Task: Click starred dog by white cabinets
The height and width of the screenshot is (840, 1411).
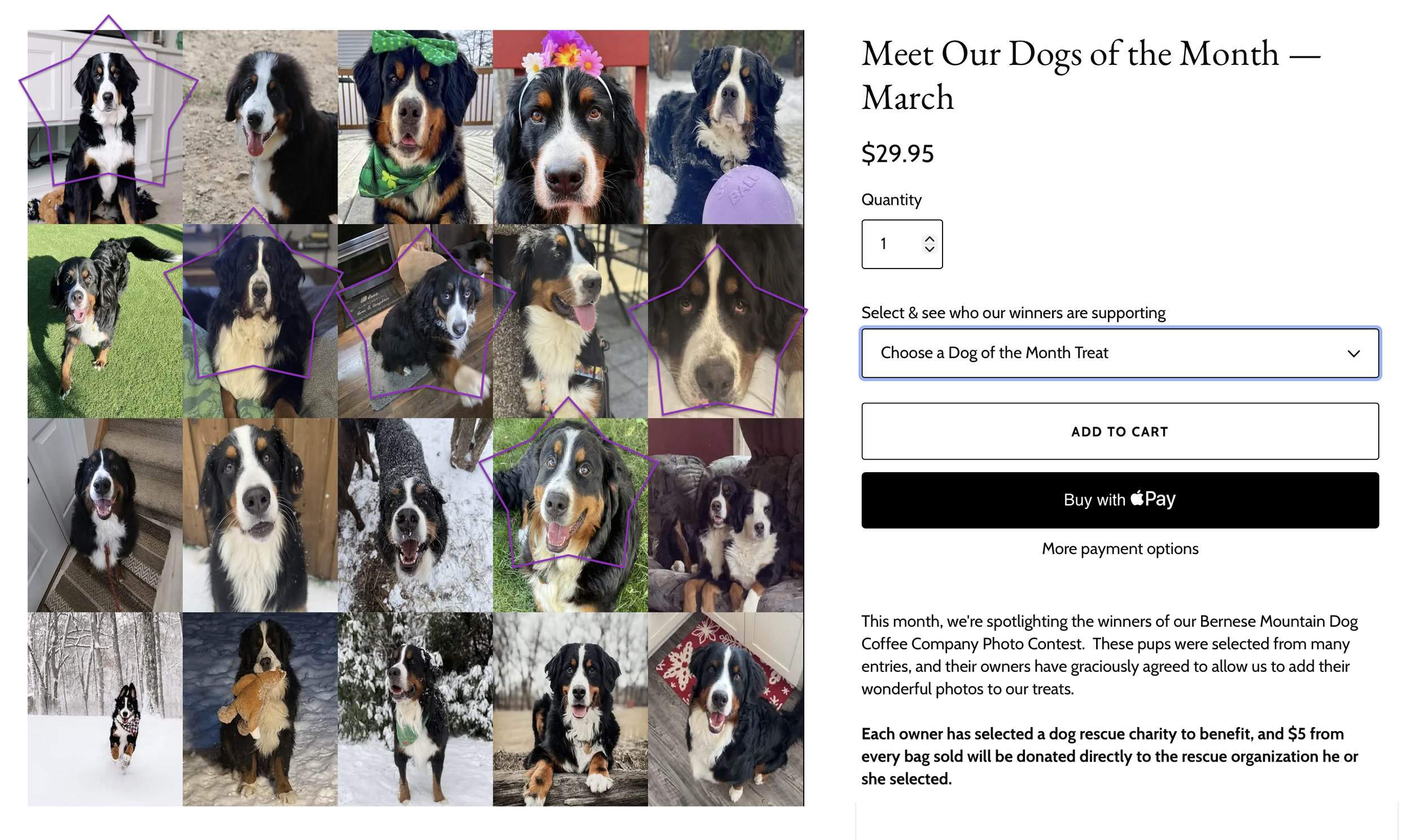Action: click(x=105, y=127)
